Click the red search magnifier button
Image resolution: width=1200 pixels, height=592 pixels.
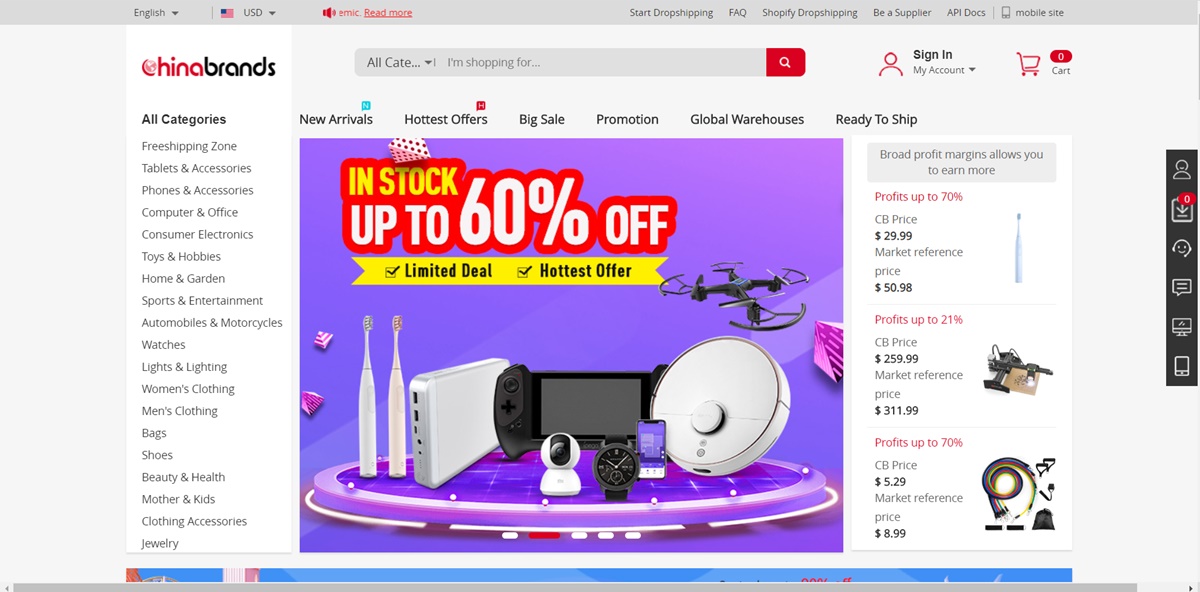(785, 62)
